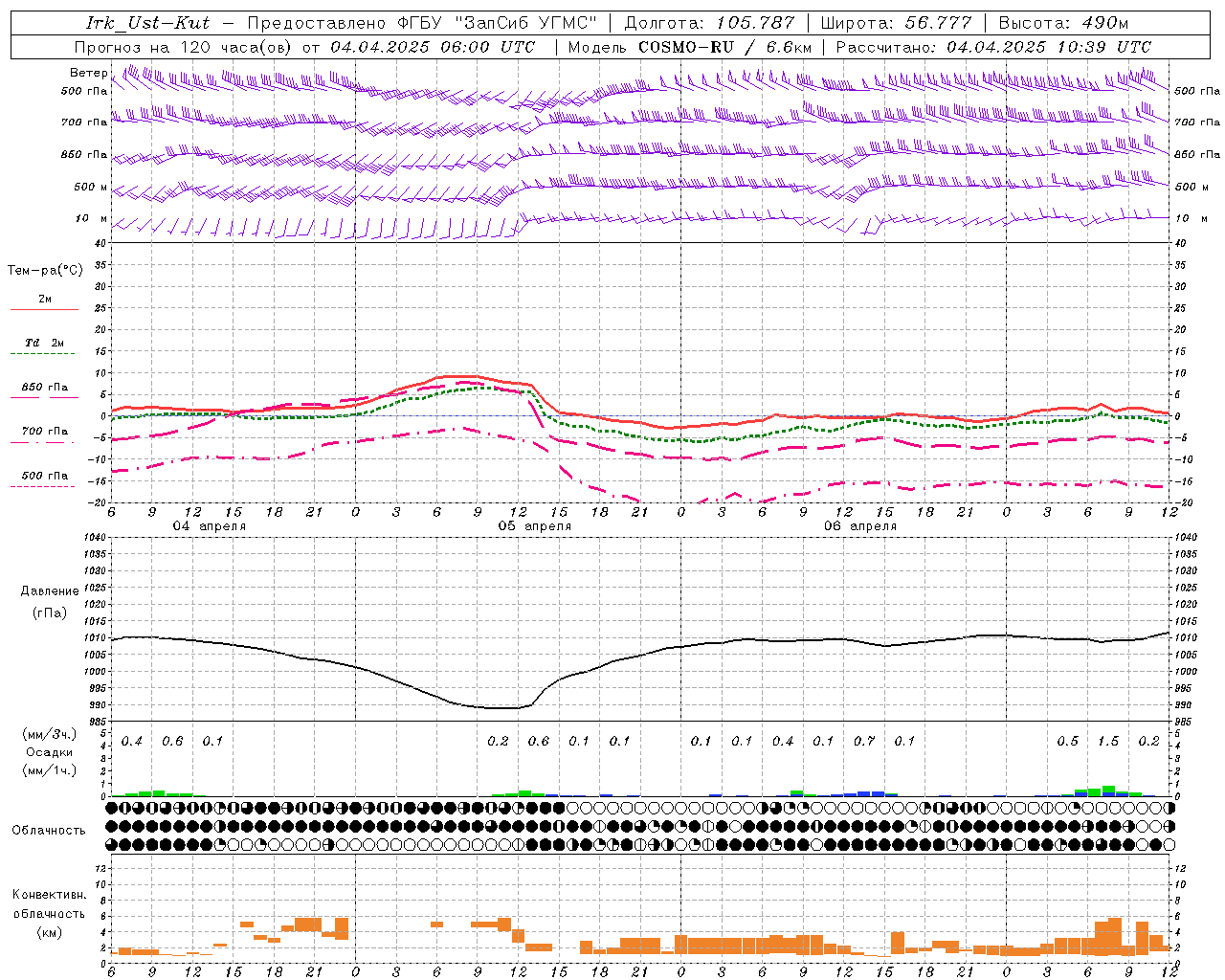This screenshot has height=980, width=1225.
Task: Click the Тем-ра(°C) temperature label
Action: [x=45, y=271]
